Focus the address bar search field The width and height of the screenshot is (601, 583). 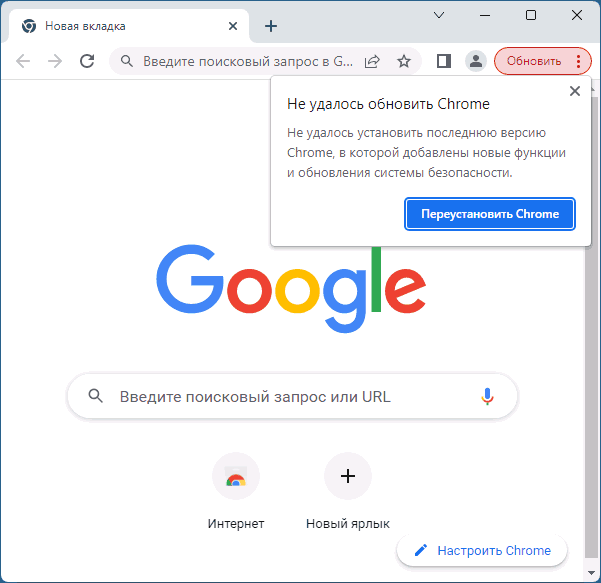tap(248, 61)
